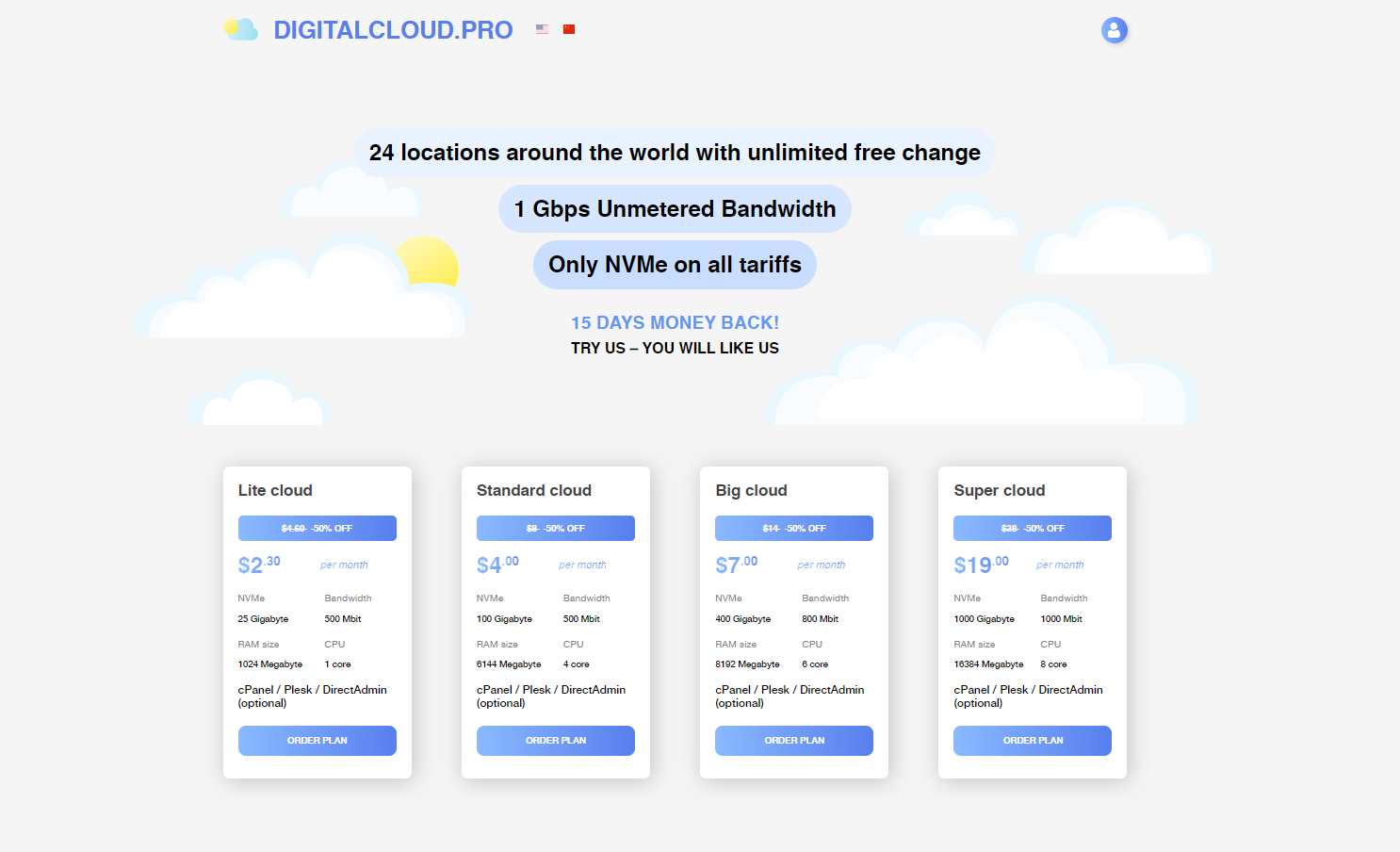Click the Big cloud -50% OFF badge
1400x852 pixels.
pos(793,528)
